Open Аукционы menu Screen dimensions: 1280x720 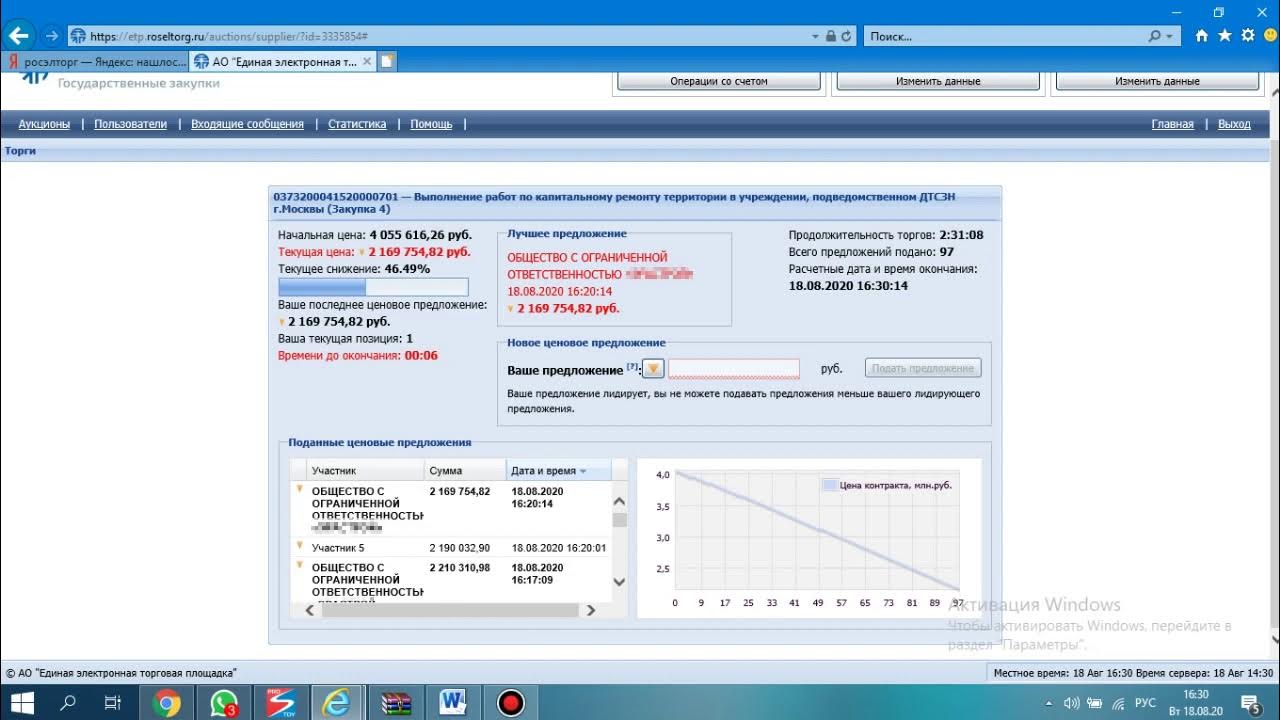click(x=44, y=124)
